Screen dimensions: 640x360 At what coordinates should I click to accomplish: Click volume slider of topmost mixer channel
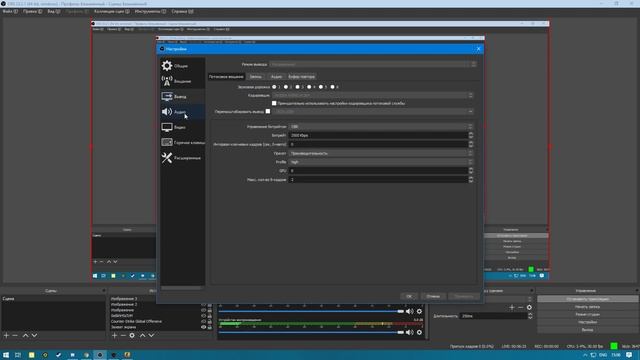pos(311,311)
